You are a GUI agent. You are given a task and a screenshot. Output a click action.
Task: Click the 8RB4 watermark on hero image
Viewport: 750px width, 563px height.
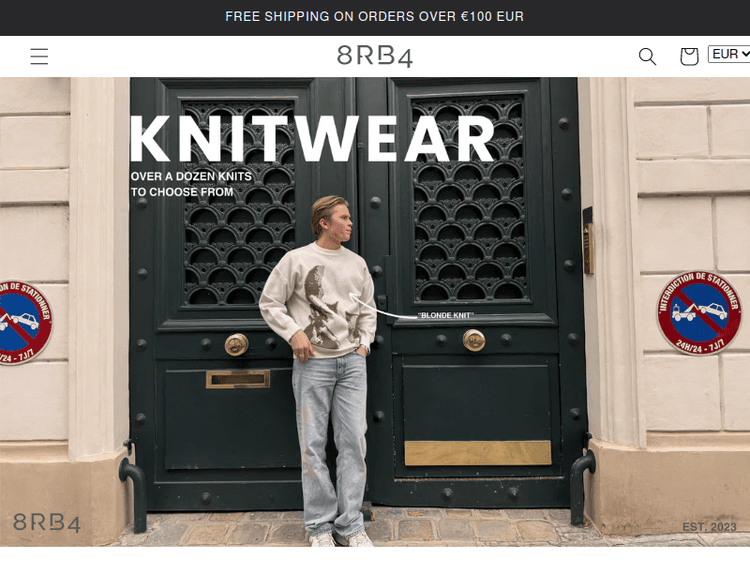click(47, 522)
